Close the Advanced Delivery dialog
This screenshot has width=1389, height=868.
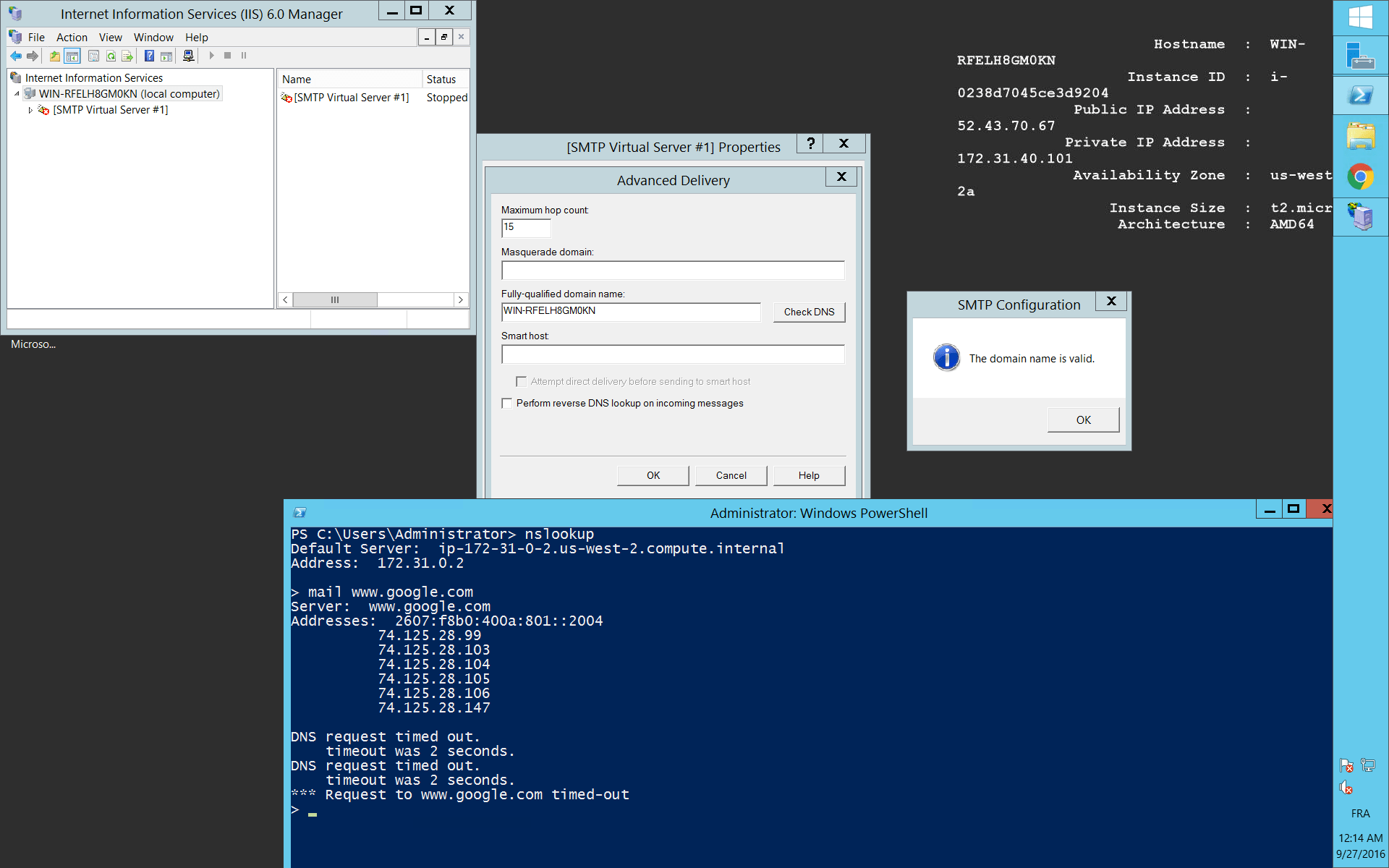coord(841,176)
